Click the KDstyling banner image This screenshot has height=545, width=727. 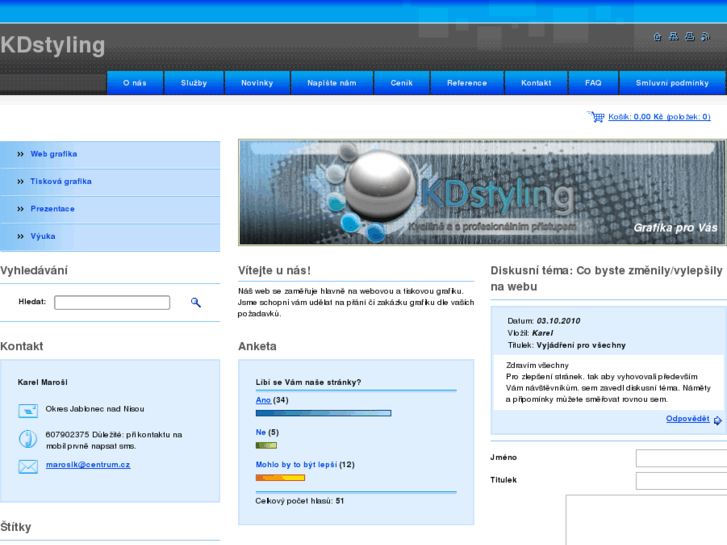pos(482,192)
